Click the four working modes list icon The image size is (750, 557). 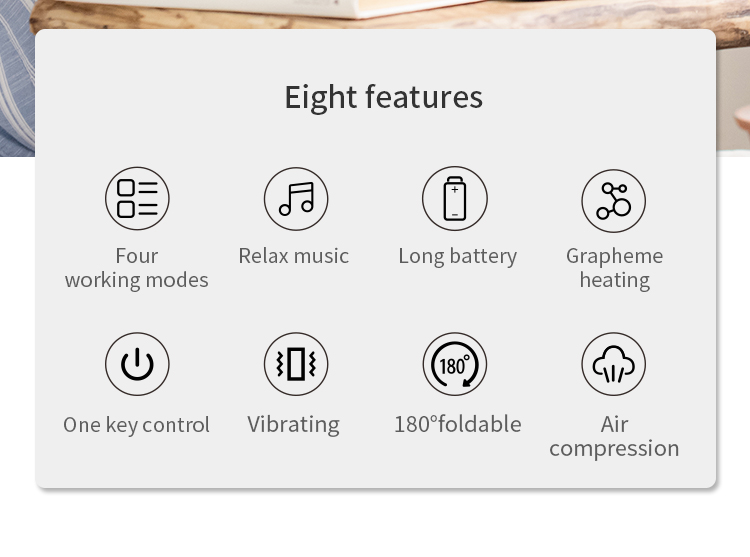[137, 198]
